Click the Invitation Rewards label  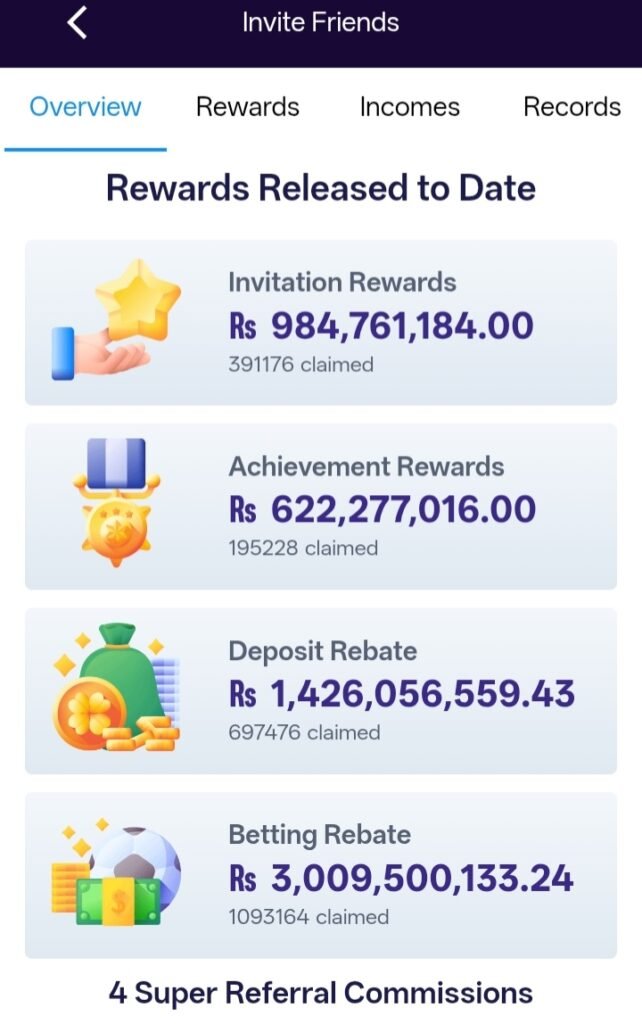click(342, 282)
